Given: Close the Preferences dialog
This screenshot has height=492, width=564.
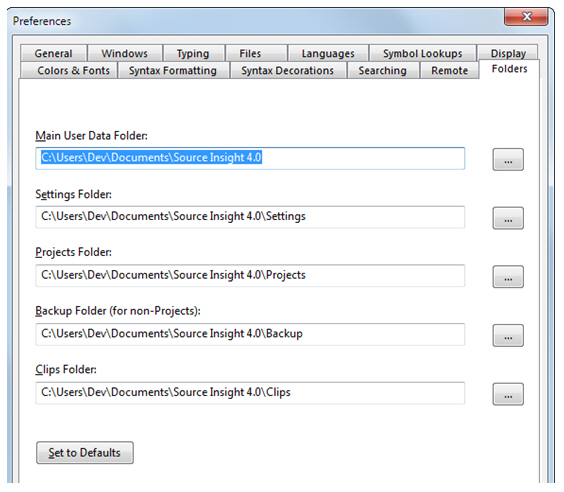Looking at the screenshot, I should (x=526, y=17).
